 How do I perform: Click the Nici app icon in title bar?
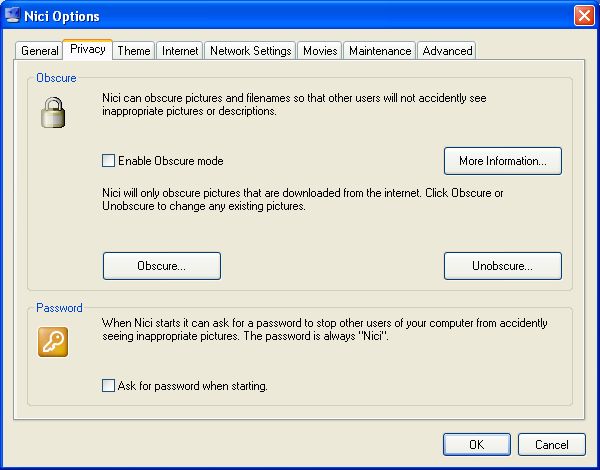tap(12, 16)
